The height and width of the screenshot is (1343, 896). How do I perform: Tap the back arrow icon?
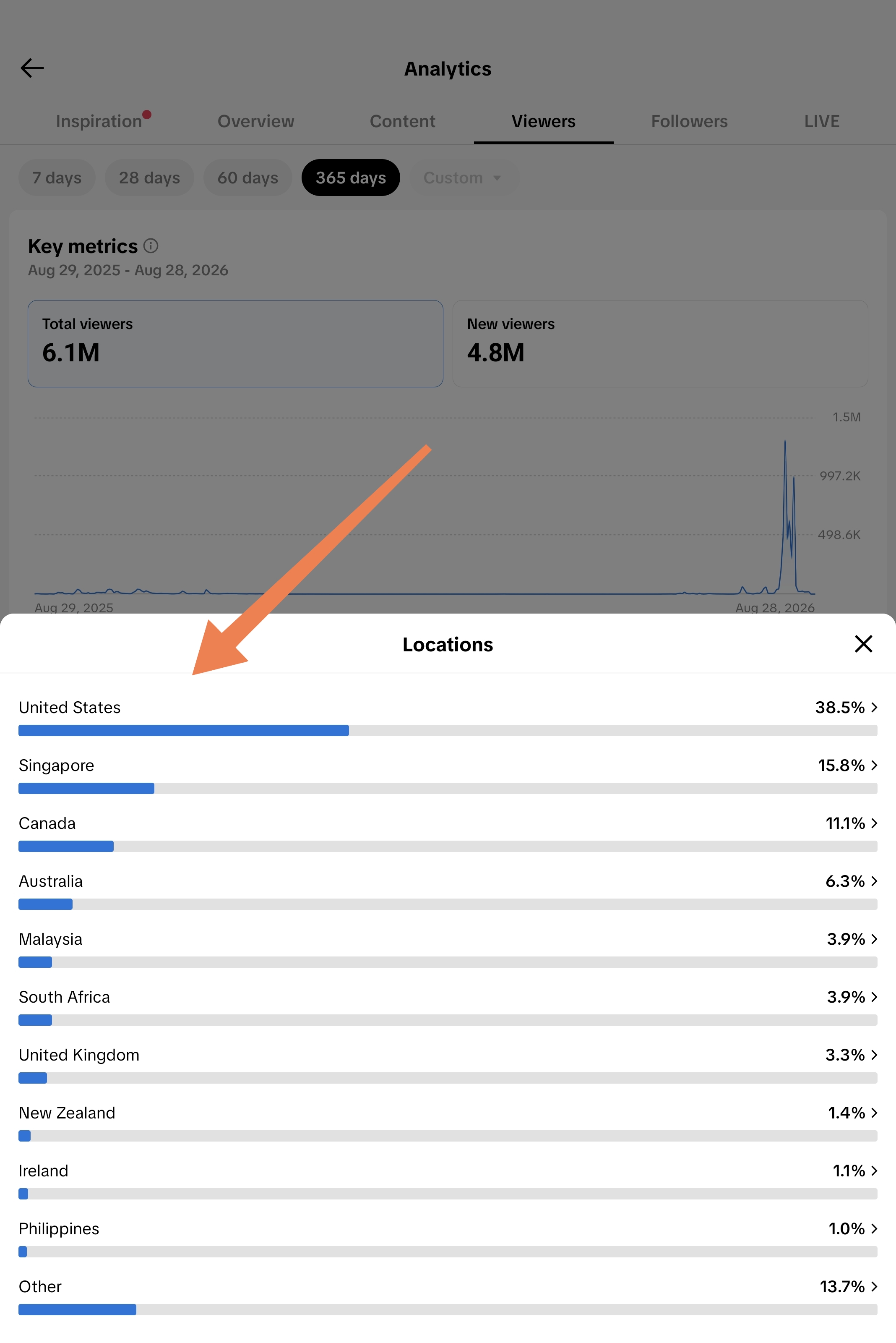(32, 68)
